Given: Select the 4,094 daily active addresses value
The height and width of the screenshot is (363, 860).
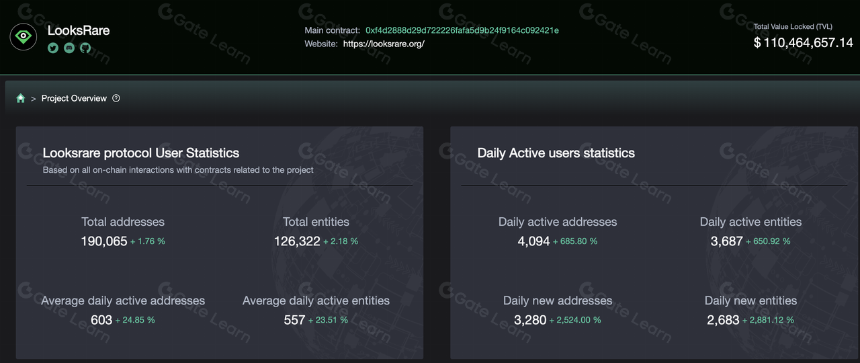Looking at the screenshot, I should (x=534, y=241).
